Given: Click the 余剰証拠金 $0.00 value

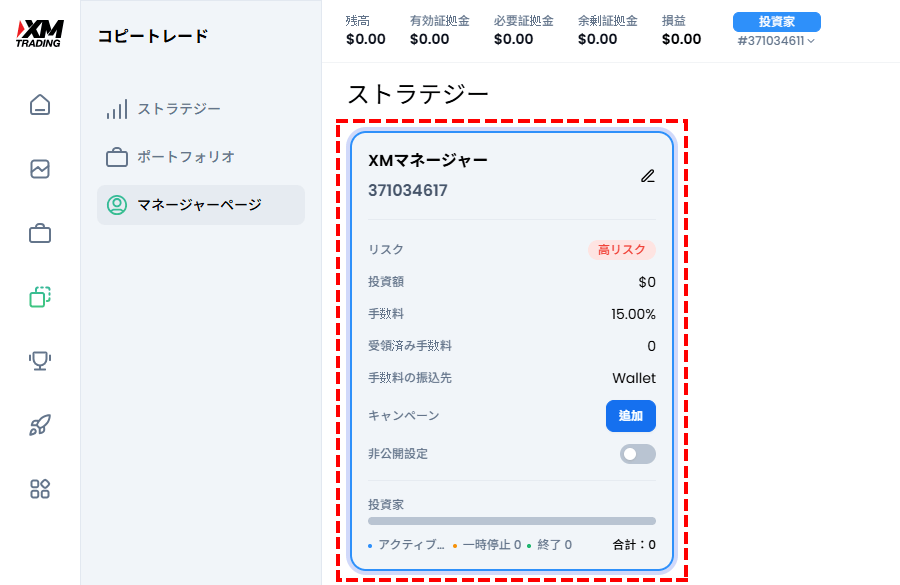Looking at the screenshot, I should 598,39.
